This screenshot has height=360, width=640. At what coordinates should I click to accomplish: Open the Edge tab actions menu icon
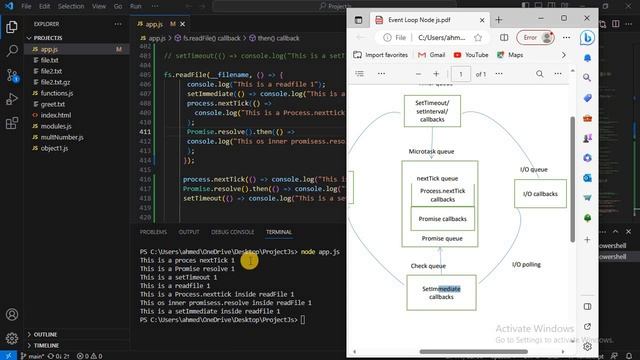[x=358, y=20]
